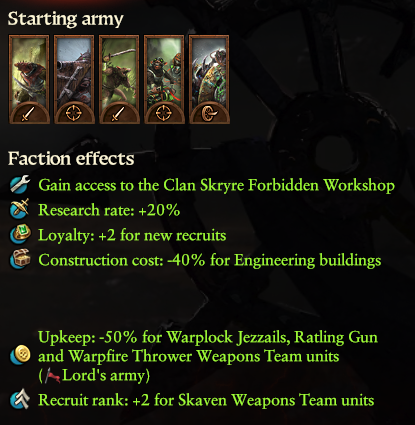Click the Loyalty effect ring icon
The height and width of the screenshot is (425, 415).
point(20,234)
